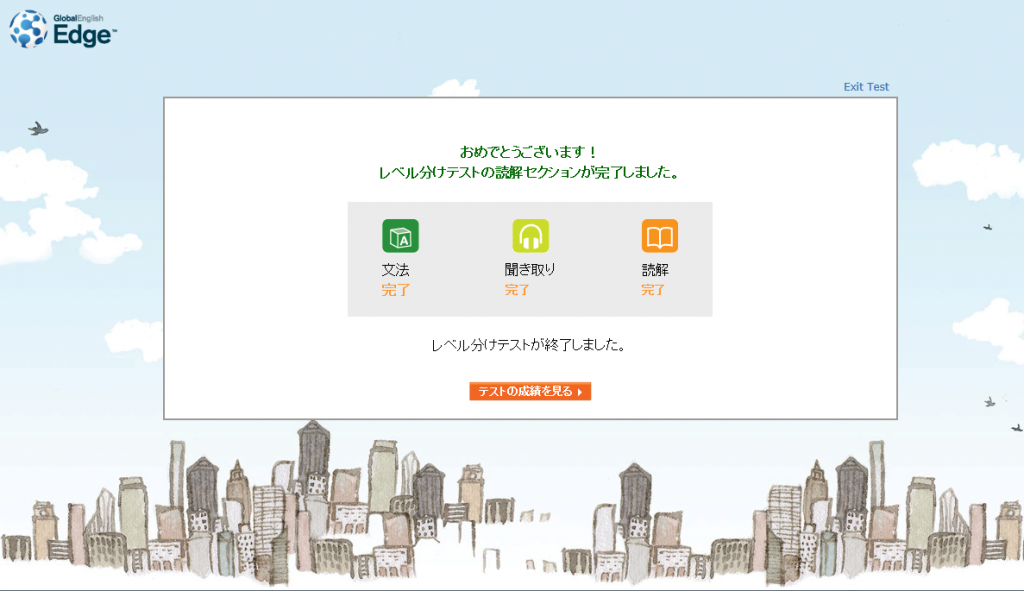Click the green 文法 grammar cube icon

(400, 236)
